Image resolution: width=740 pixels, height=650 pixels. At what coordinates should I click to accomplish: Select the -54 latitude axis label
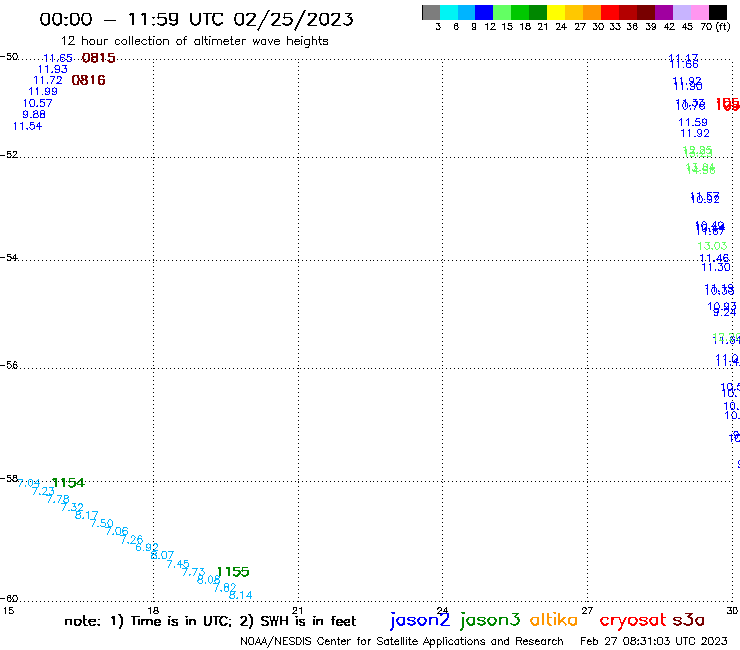[9, 257]
